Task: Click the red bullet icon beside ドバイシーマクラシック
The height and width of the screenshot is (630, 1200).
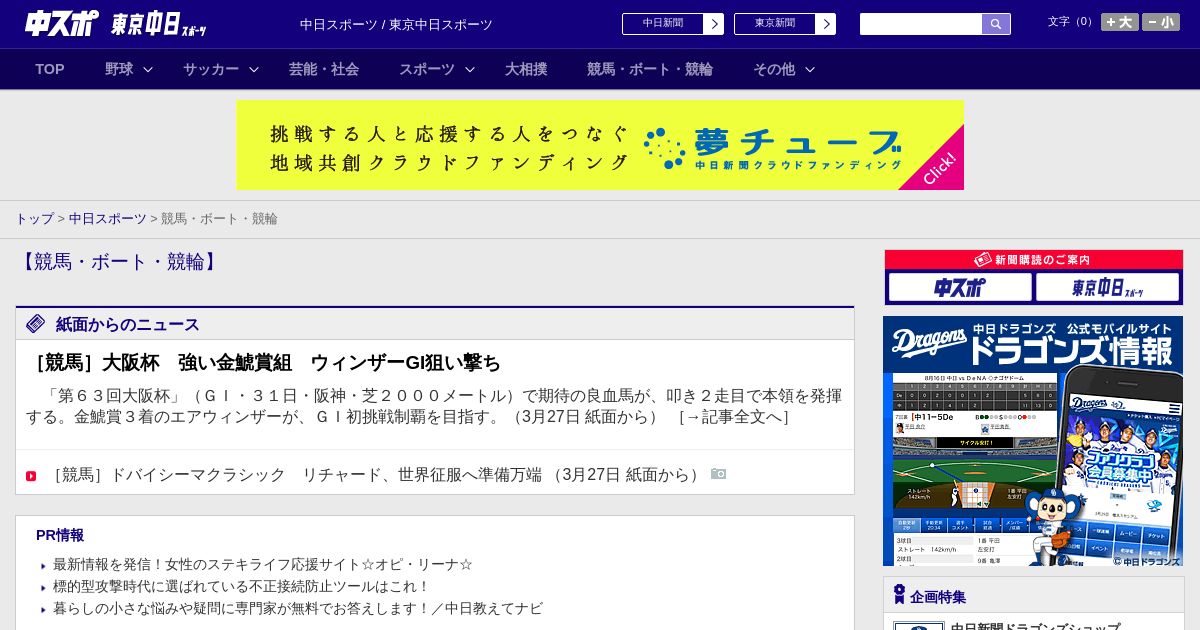Action: 31,475
